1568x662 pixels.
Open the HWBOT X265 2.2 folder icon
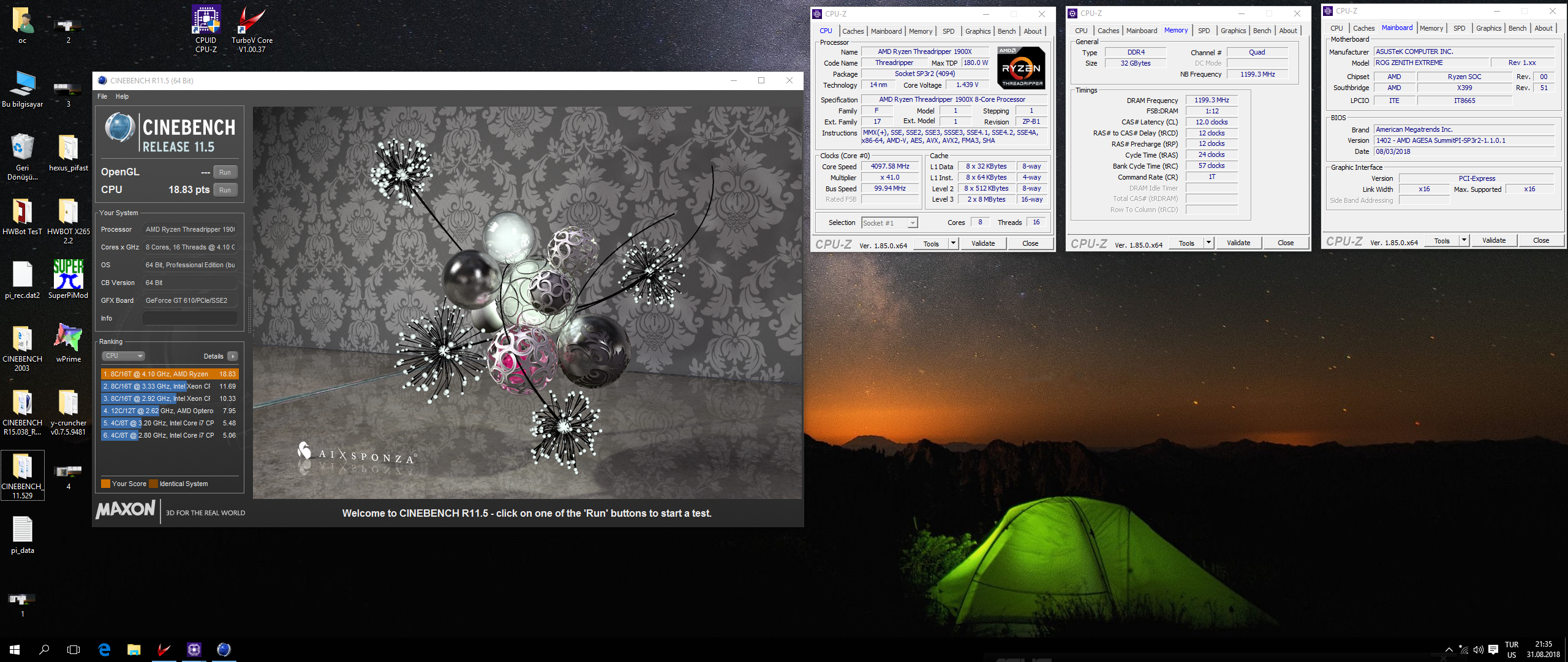pyautogui.click(x=69, y=221)
